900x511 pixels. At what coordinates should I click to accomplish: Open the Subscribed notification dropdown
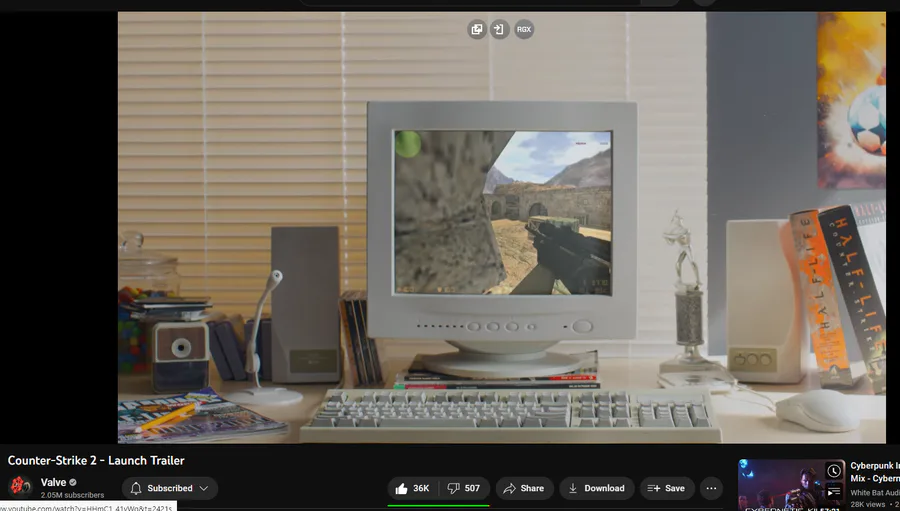169,488
